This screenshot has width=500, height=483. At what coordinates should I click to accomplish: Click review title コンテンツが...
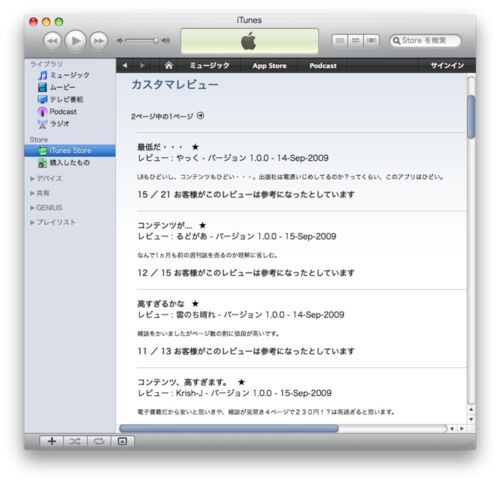pos(165,225)
